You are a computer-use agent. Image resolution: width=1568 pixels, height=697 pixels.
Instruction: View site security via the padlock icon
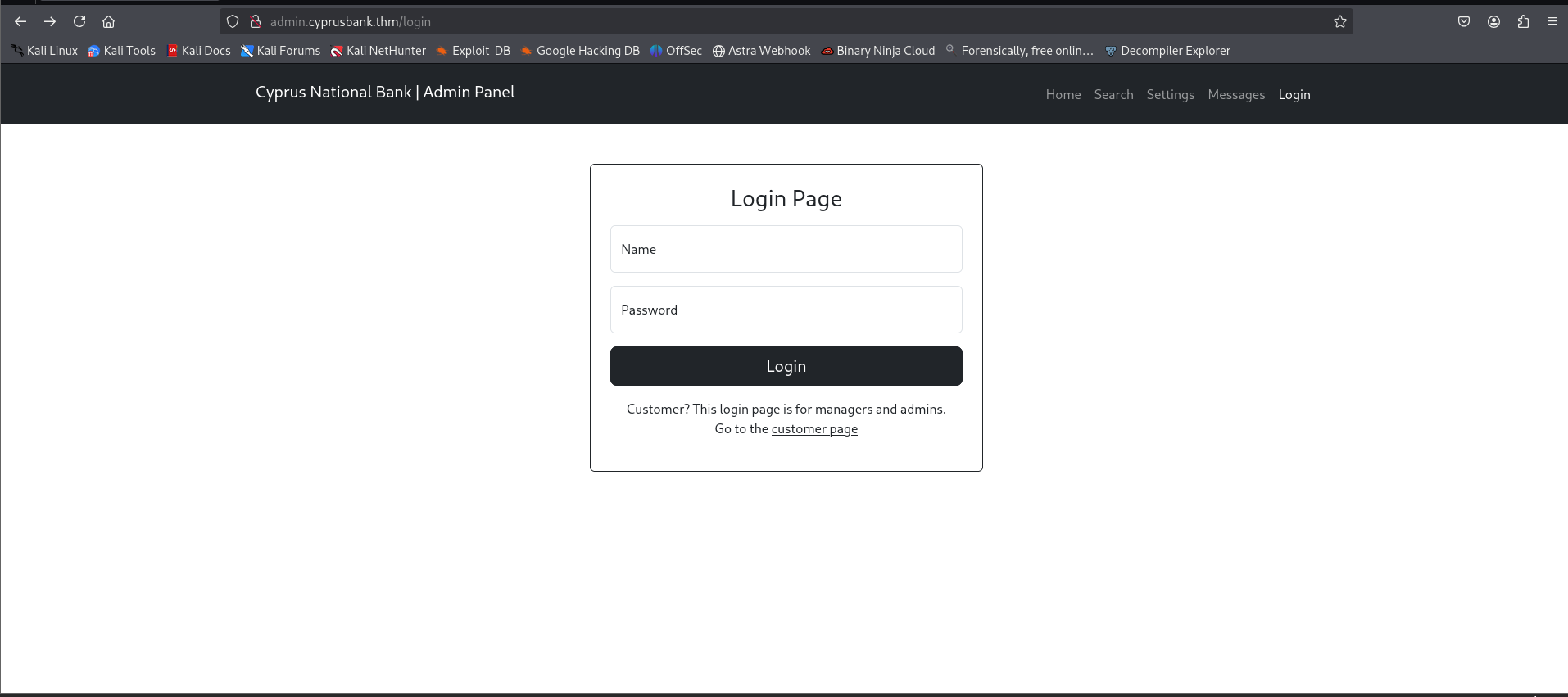point(256,22)
